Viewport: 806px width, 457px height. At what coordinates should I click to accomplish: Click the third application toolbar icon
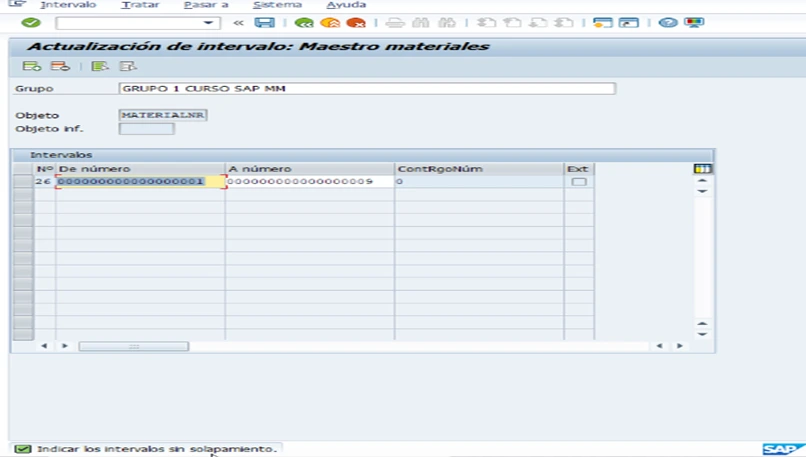pos(99,66)
